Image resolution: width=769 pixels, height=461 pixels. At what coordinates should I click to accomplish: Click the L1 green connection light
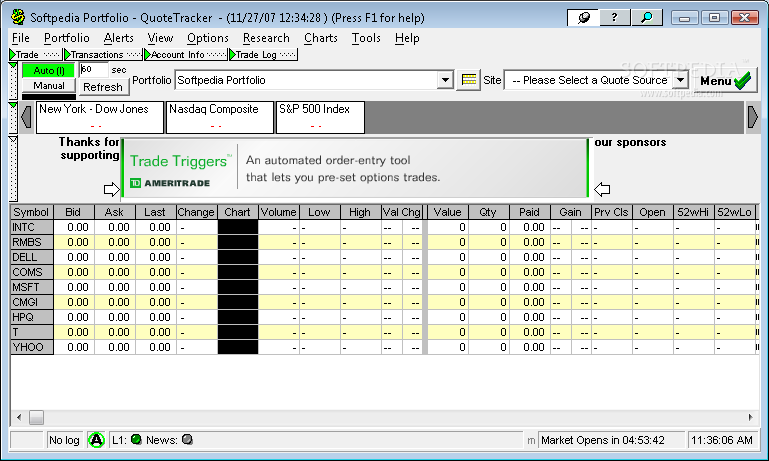(136, 439)
